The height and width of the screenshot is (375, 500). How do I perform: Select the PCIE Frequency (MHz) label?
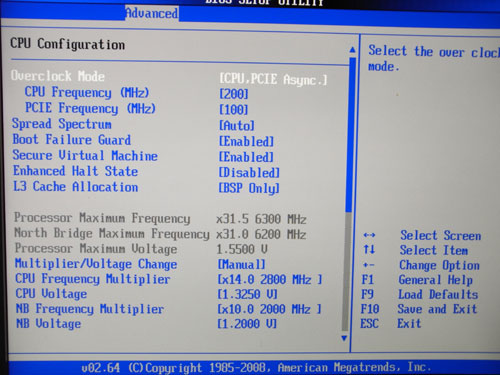[x=90, y=108]
